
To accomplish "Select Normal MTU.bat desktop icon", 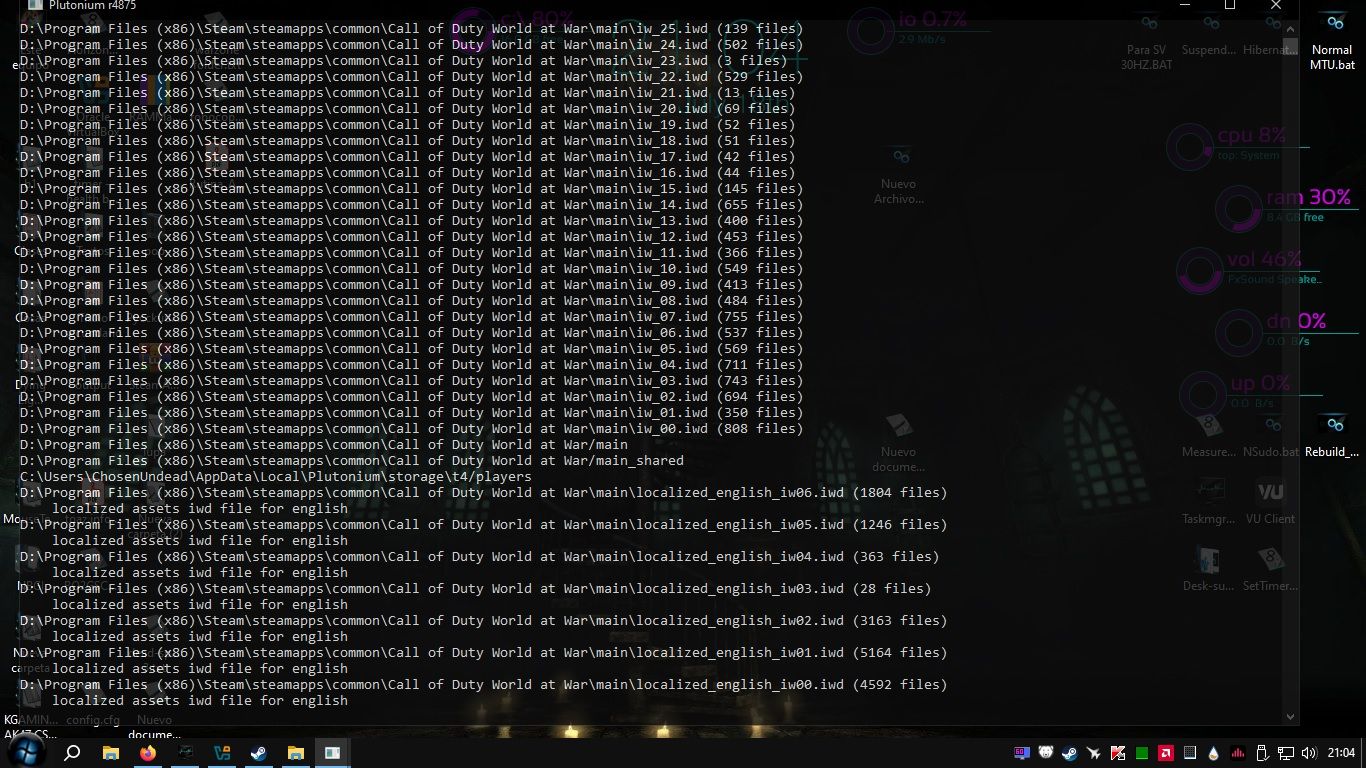I will point(1332,41).
